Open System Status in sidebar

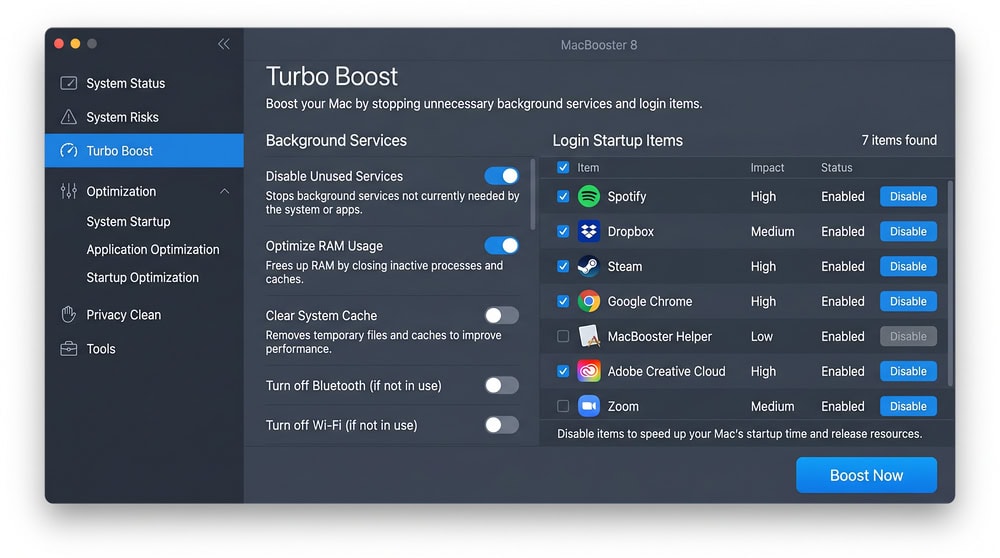pos(144,83)
